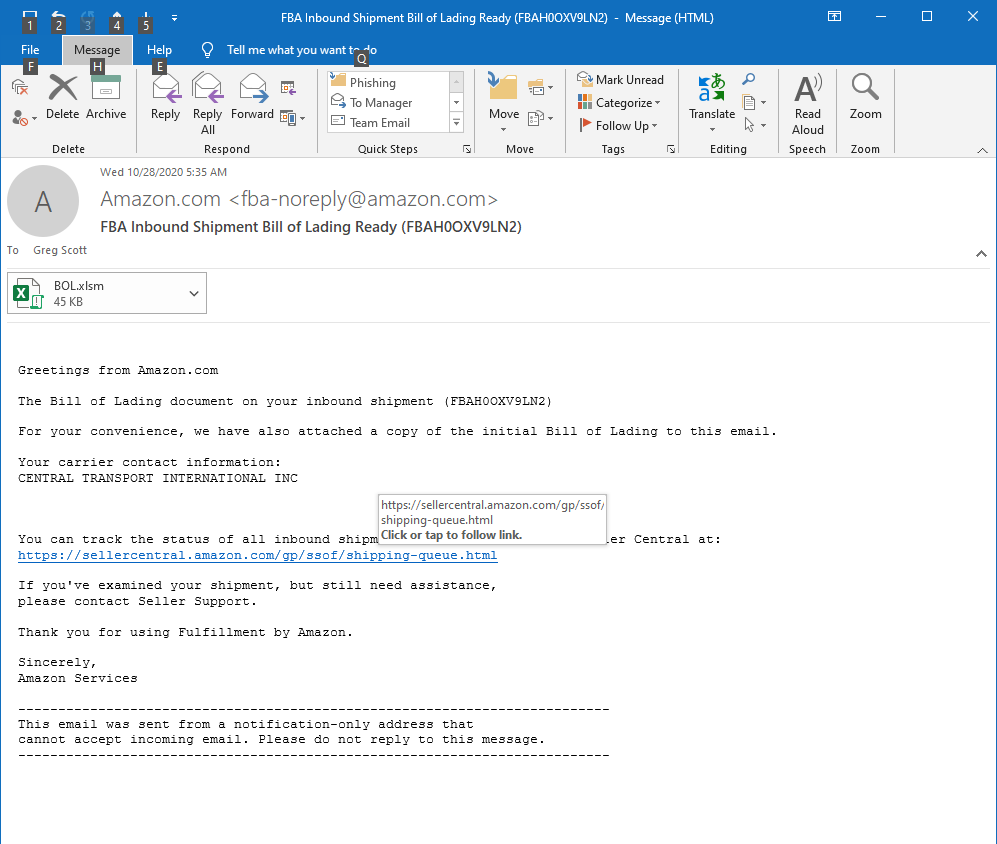The width and height of the screenshot is (997, 844).
Task: Open the Follow Up flag menu
Action: coord(617,125)
